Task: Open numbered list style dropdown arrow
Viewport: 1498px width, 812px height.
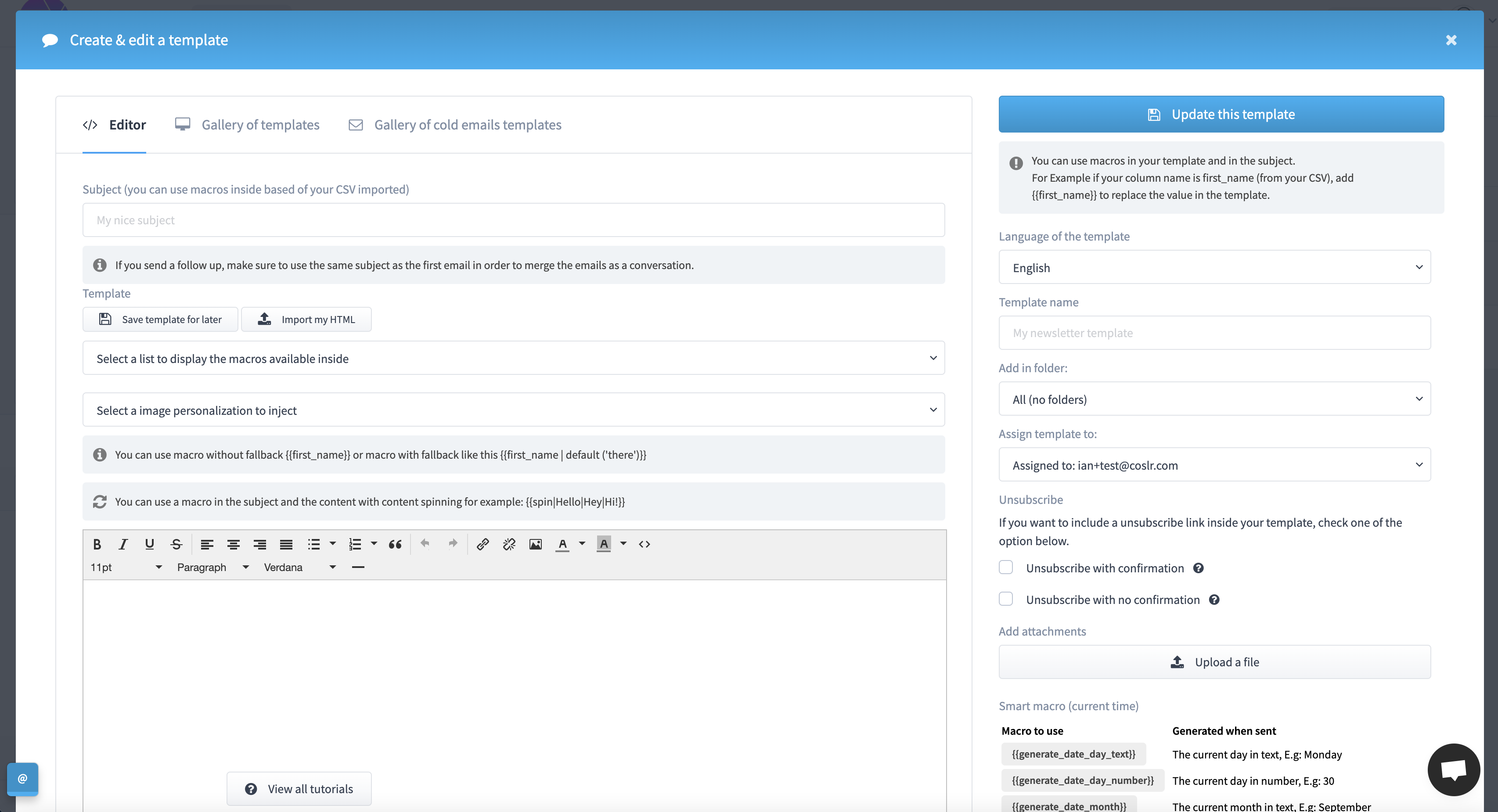Action: [x=374, y=544]
